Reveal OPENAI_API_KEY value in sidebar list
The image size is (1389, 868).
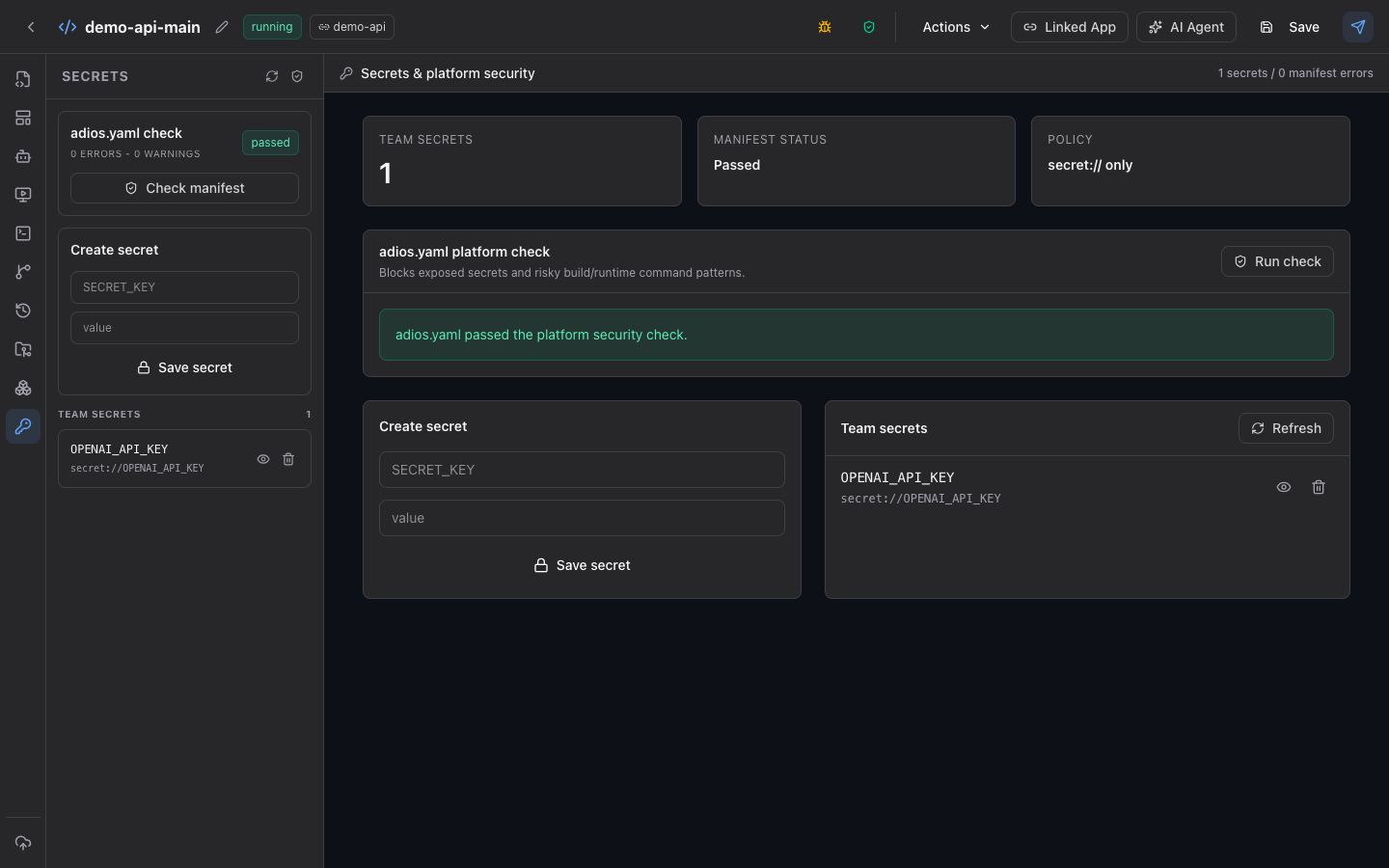pyautogui.click(x=263, y=459)
